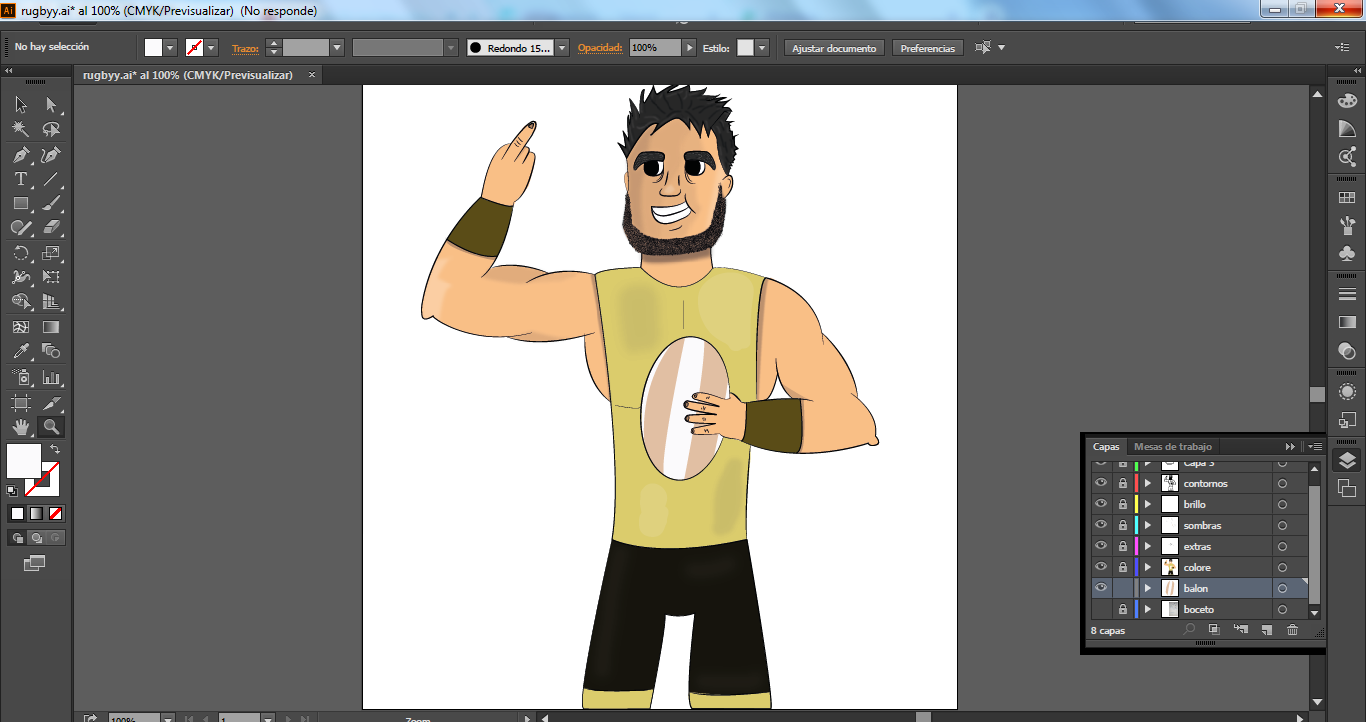Hide the balon layer
The width and height of the screenshot is (1366, 722).
(1101, 588)
